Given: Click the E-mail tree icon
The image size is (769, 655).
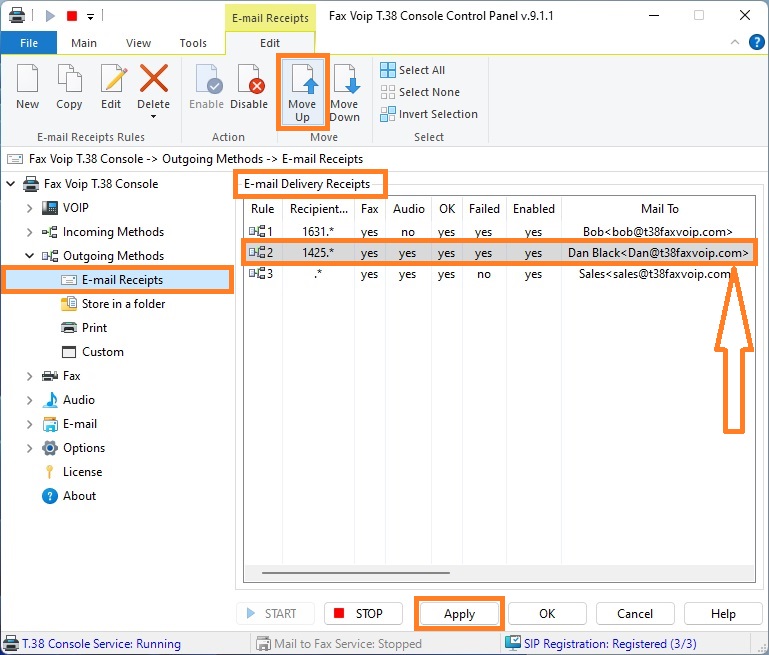Looking at the screenshot, I should [x=50, y=424].
